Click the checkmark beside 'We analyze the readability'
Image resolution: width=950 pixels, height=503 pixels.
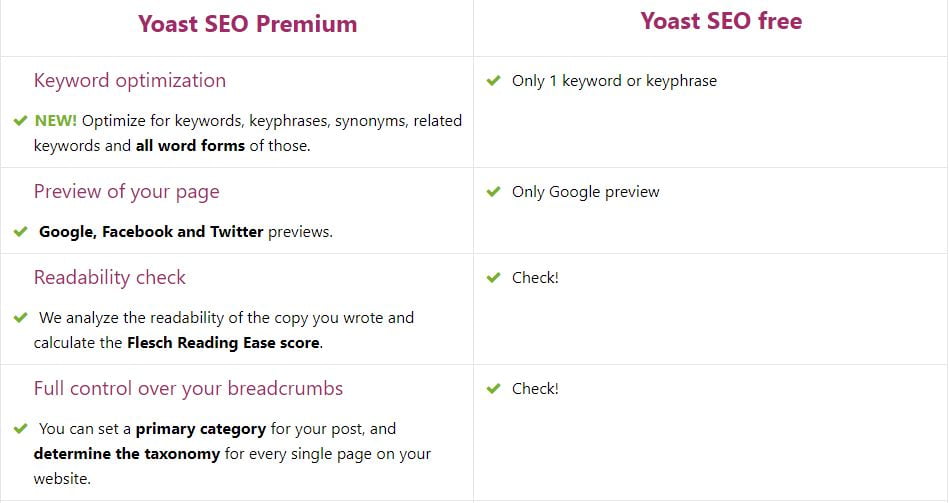tap(20, 318)
